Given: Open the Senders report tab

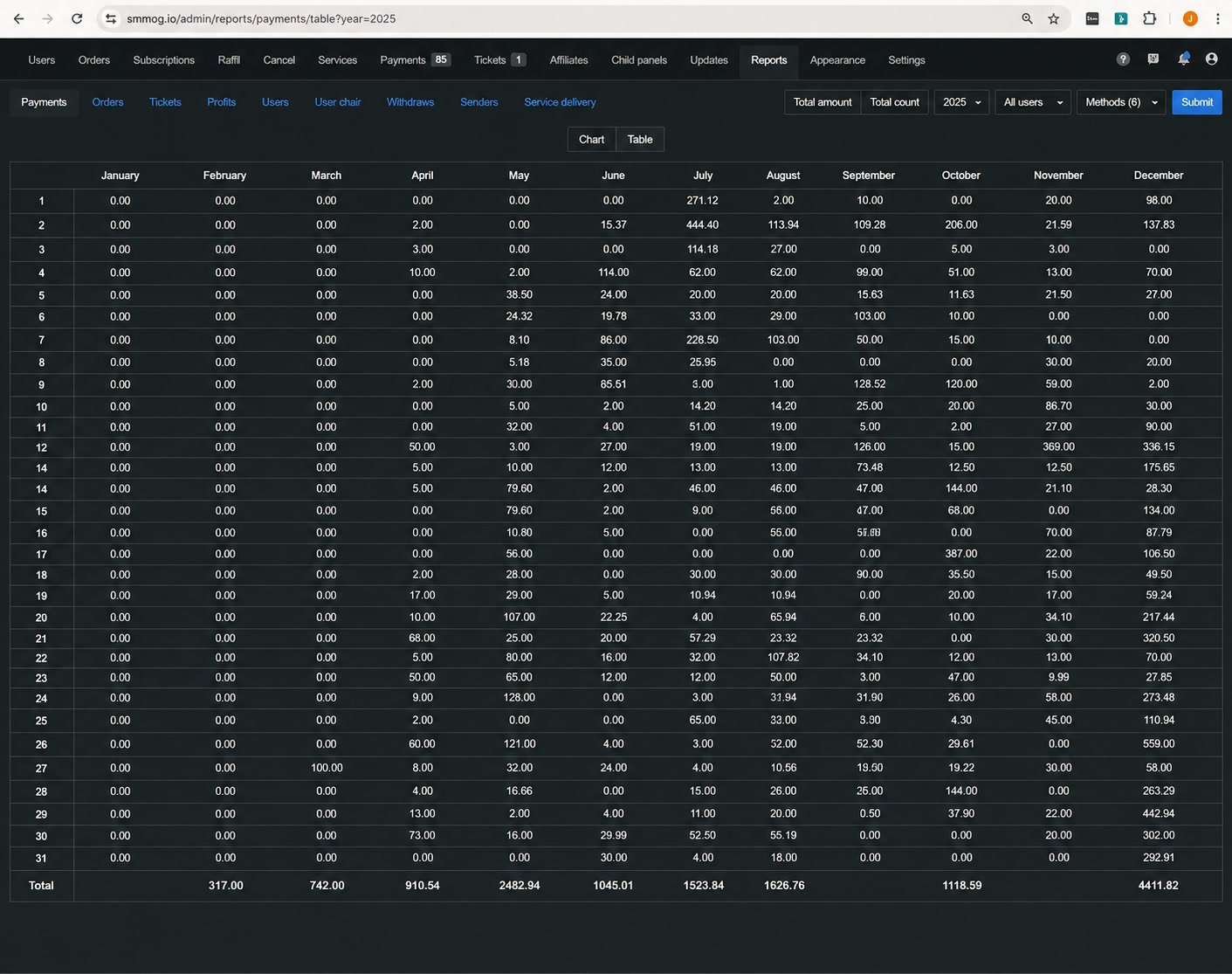Looking at the screenshot, I should [478, 102].
